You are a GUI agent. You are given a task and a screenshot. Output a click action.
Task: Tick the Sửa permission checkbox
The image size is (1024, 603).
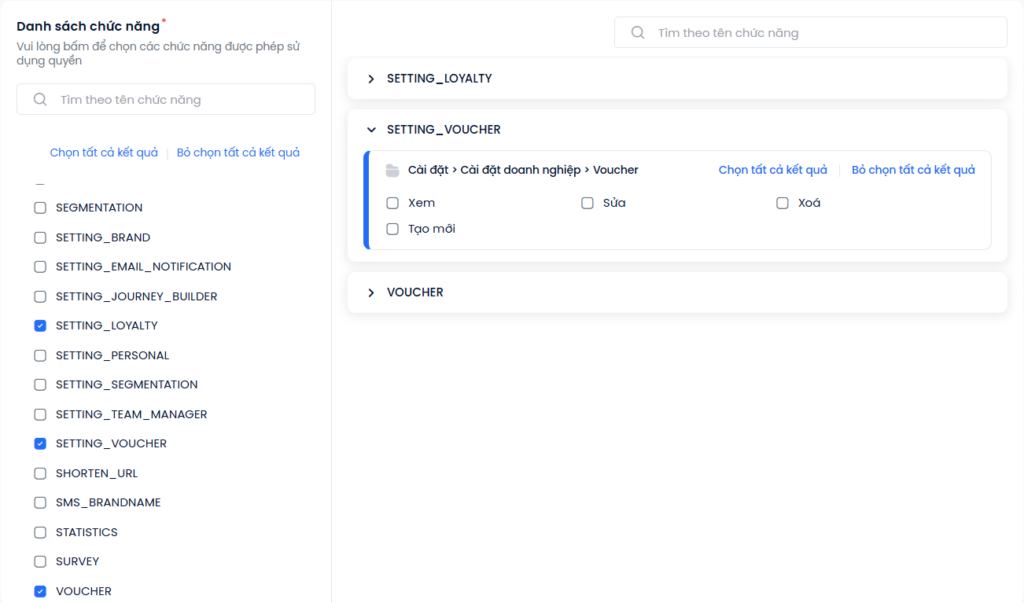pos(588,203)
